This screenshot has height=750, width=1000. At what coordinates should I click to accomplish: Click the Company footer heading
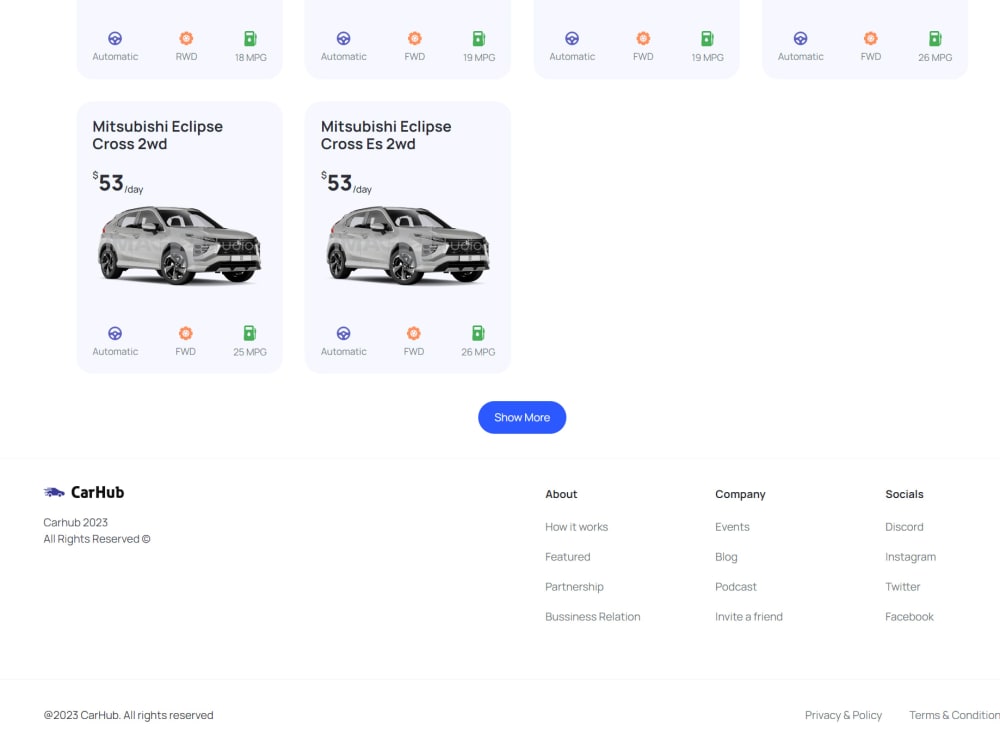[x=740, y=494]
